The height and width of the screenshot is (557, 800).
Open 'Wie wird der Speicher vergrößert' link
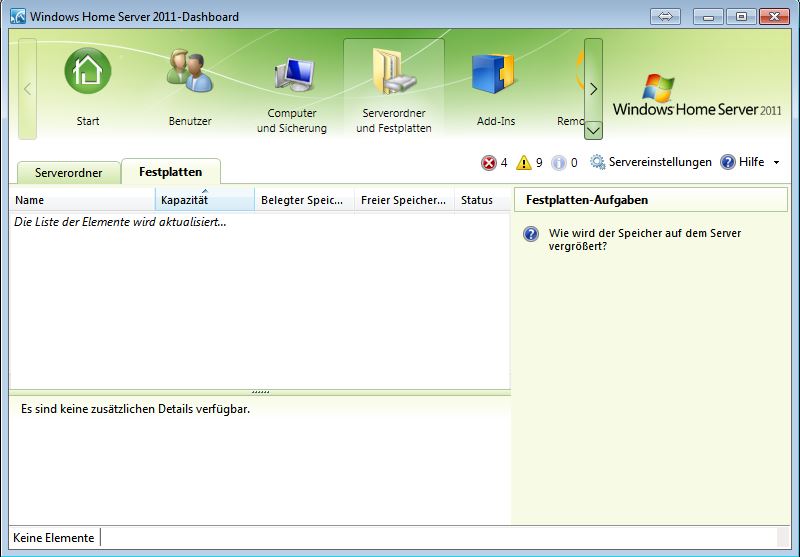tap(645, 240)
